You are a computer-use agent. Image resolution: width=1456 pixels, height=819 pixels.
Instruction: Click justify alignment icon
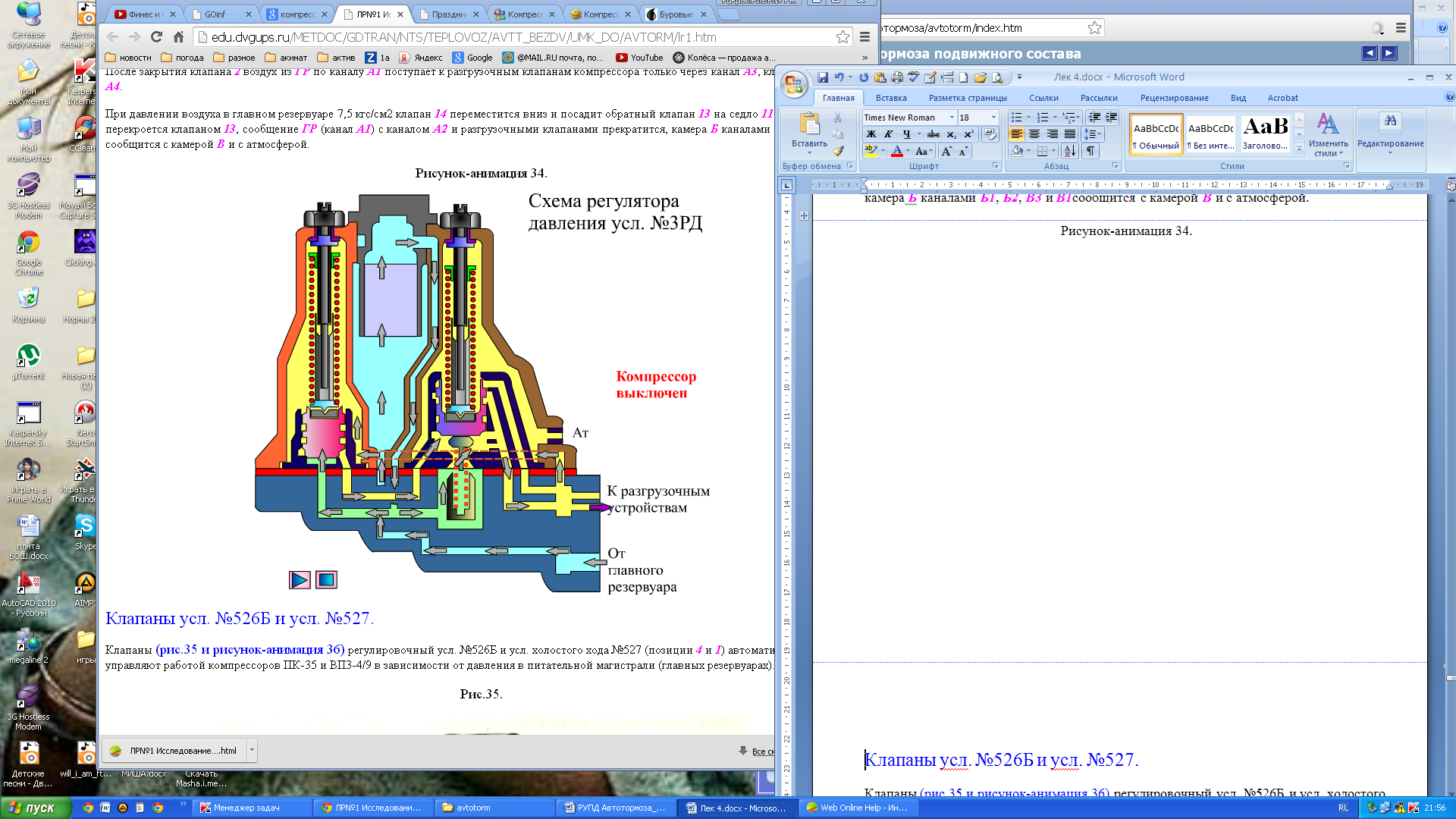click(1069, 134)
